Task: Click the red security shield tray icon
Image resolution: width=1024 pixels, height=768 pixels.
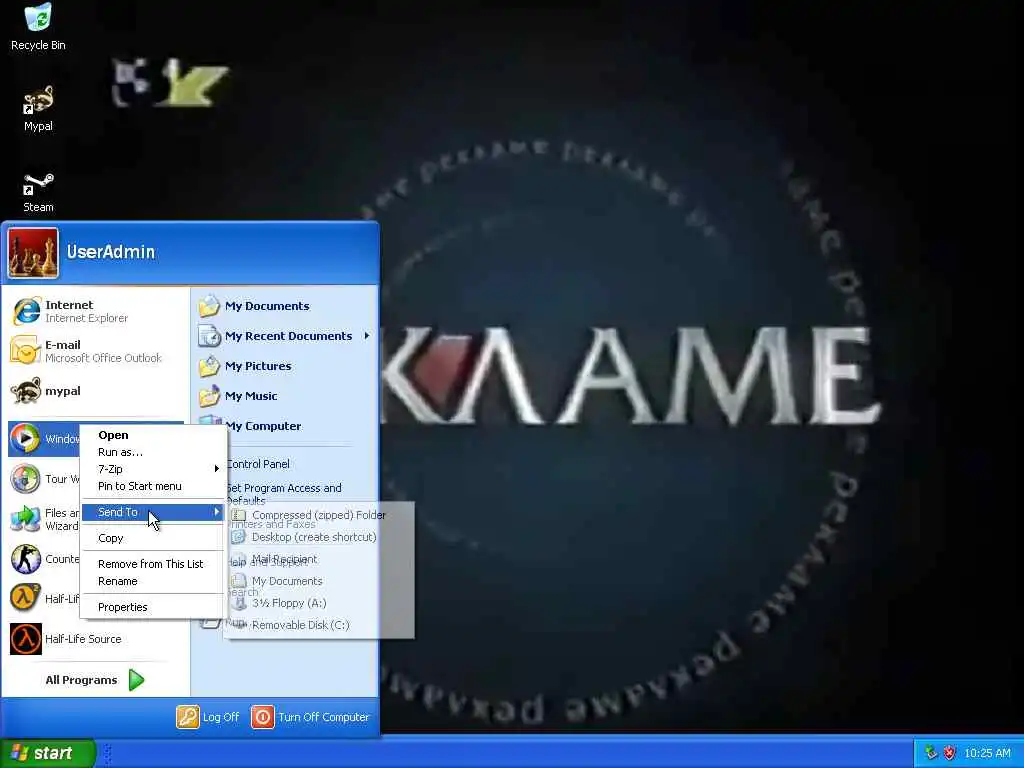Action: click(x=949, y=753)
